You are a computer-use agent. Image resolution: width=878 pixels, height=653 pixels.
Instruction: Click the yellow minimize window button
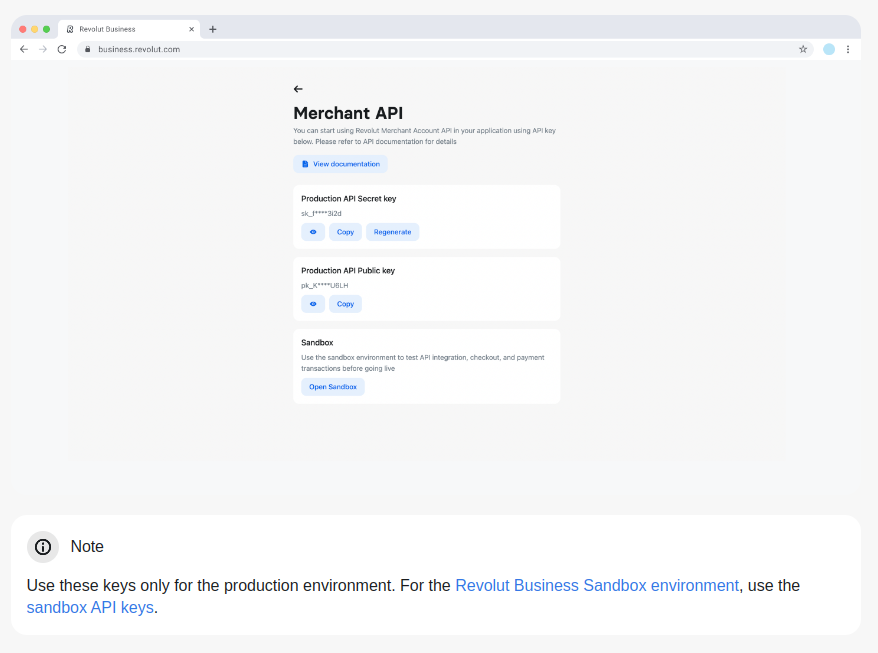pyautogui.click(x=35, y=29)
